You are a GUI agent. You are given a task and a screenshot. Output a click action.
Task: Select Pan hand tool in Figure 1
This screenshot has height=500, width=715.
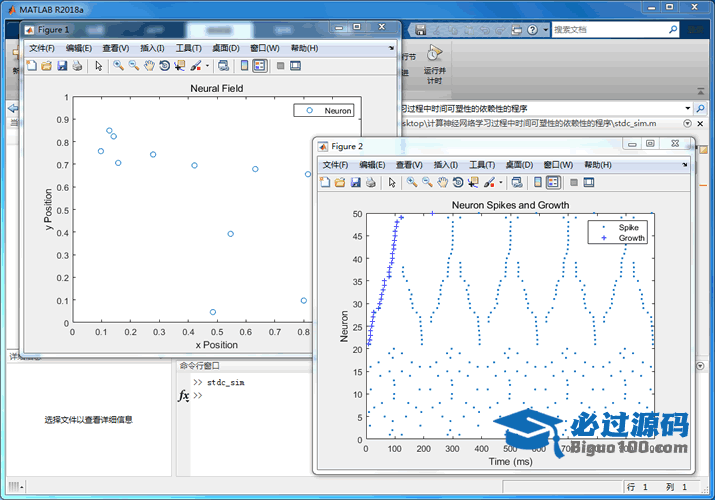(149, 66)
